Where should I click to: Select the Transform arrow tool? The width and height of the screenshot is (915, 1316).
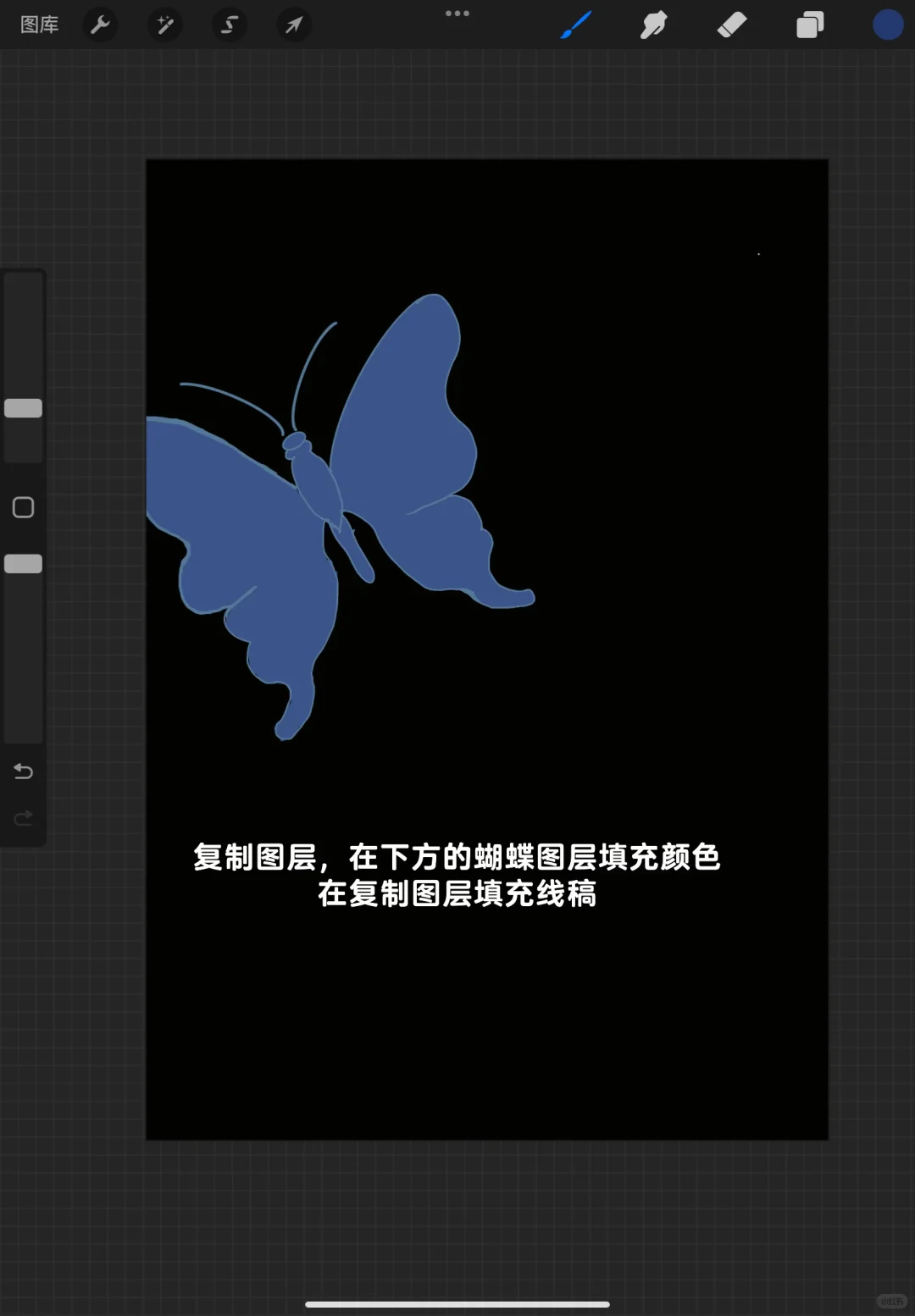(x=293, y=25)
